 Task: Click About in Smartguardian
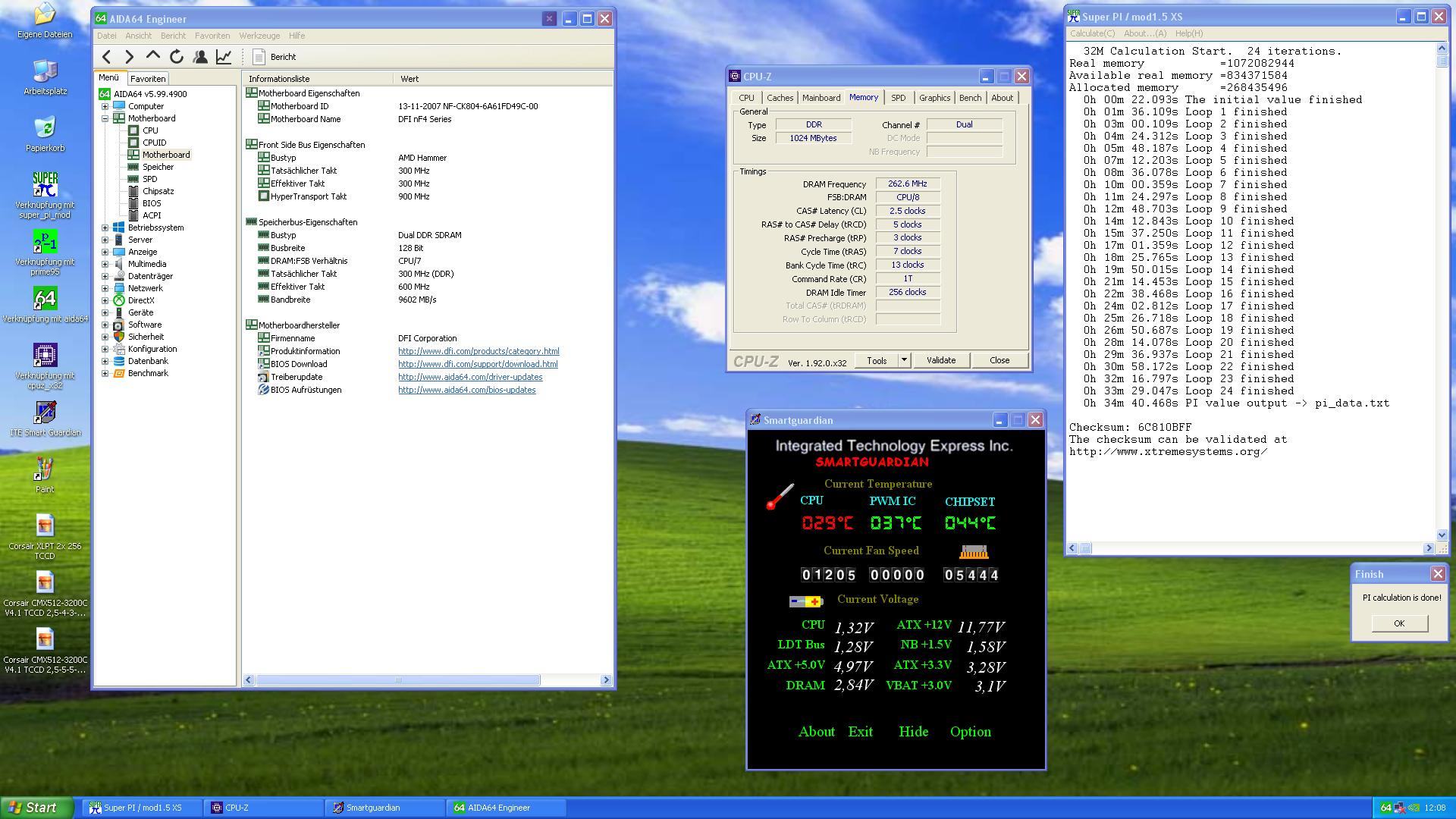(817, 732)
